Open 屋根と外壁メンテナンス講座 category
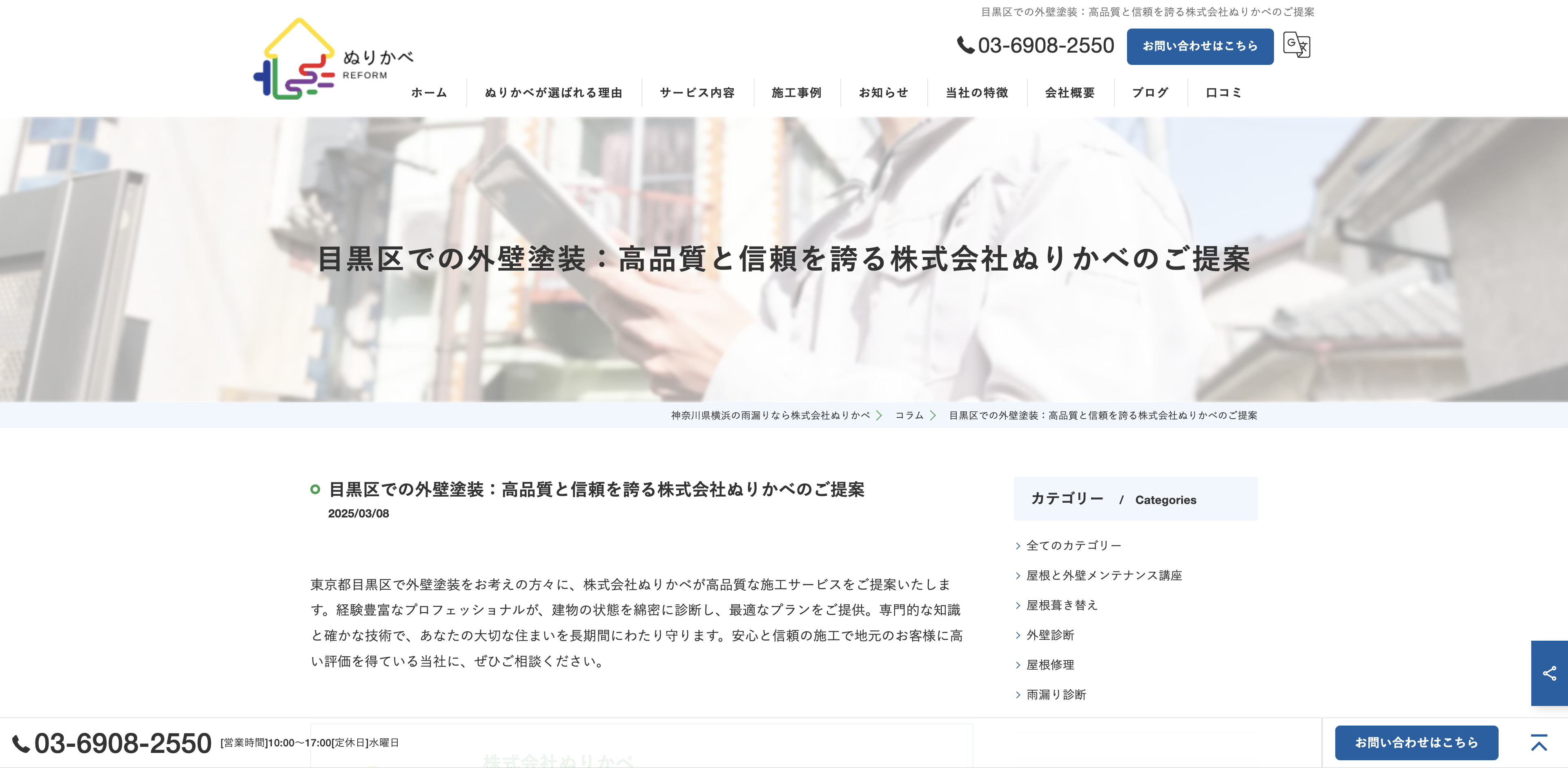This screenshot has height=768, width=1568. (x=1104, y=575)
